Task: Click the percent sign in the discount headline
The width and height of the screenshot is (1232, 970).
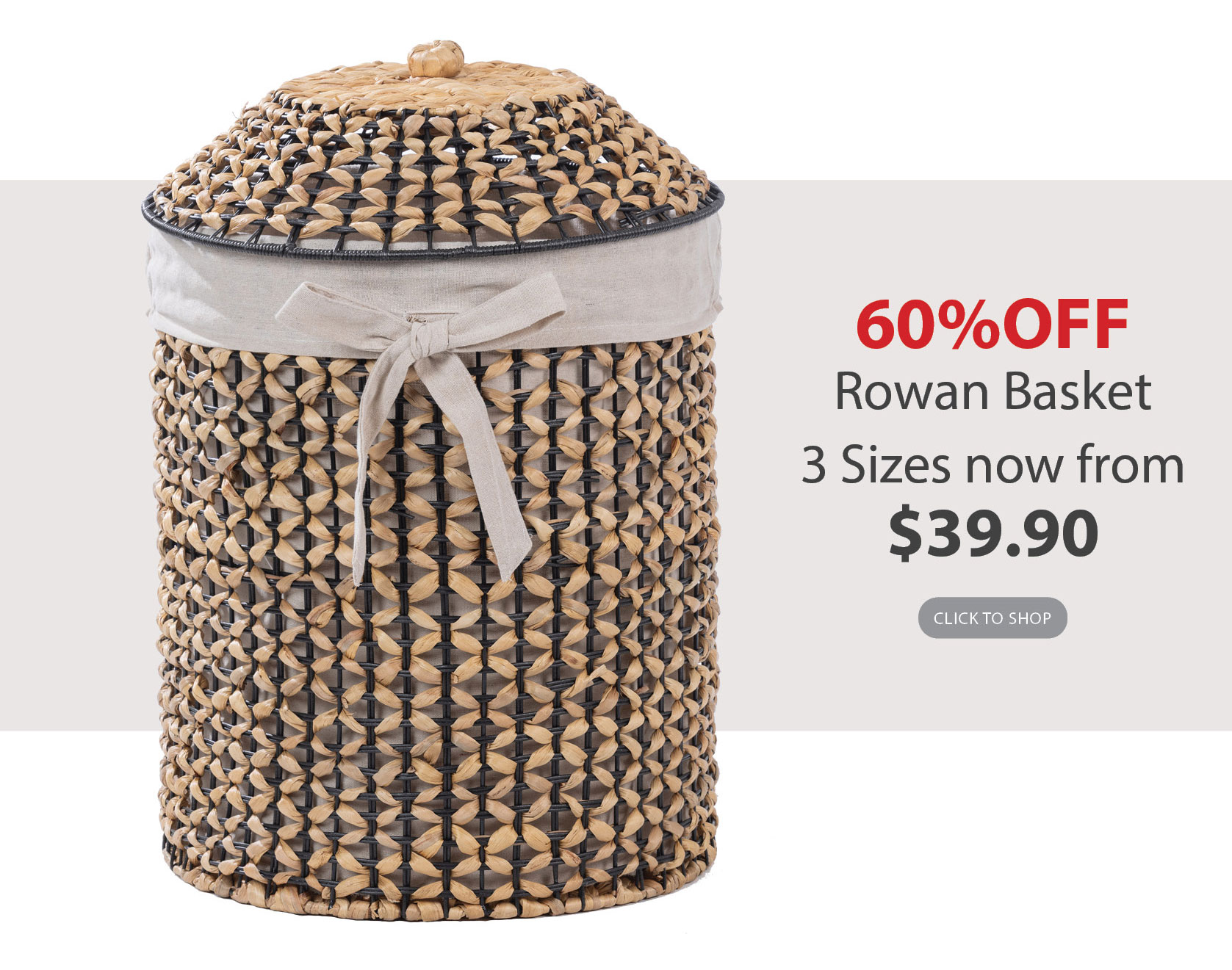Action: pyautogui.click(x=972, y=325)
